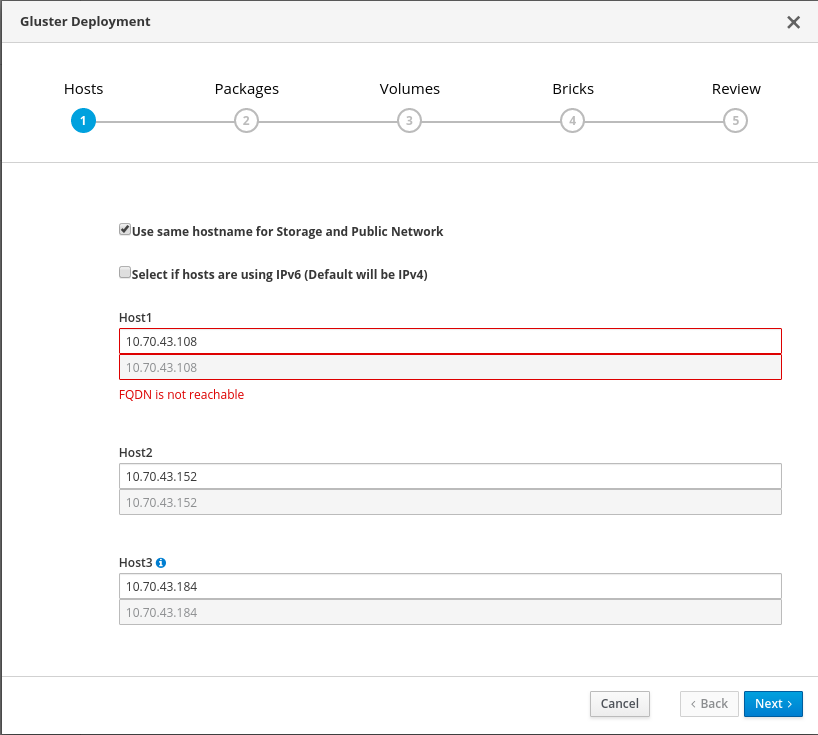818x735 pixels.
Task: Click the Back button
Action: [709, 704]
